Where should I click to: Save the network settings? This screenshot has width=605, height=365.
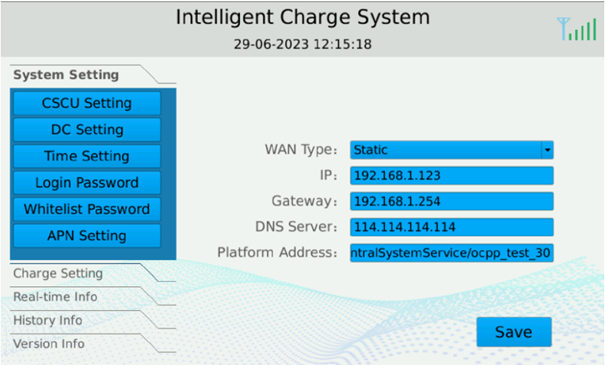(x=514, y=332)
